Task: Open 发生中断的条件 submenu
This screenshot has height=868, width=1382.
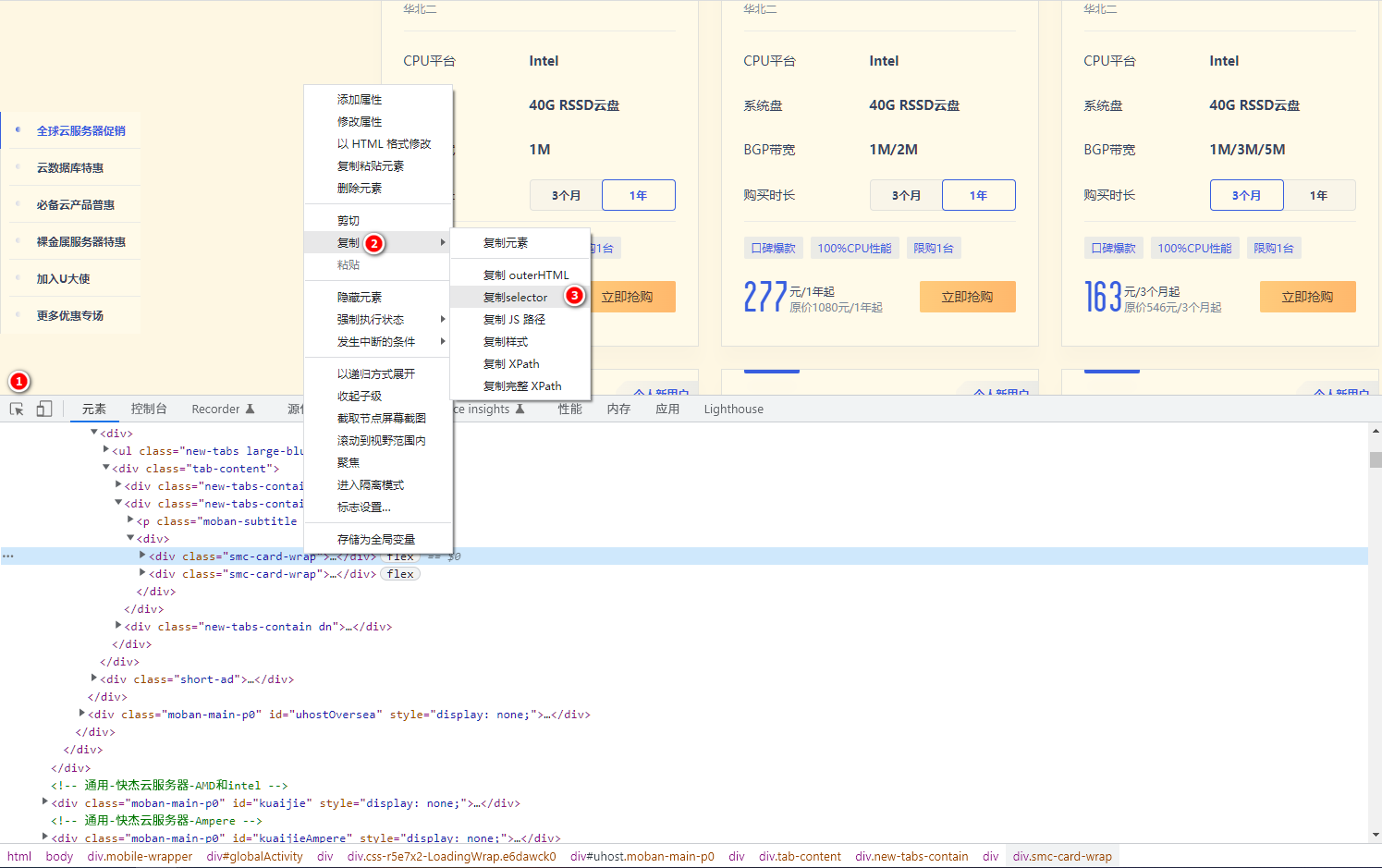Action: click(x=378, y=342)
